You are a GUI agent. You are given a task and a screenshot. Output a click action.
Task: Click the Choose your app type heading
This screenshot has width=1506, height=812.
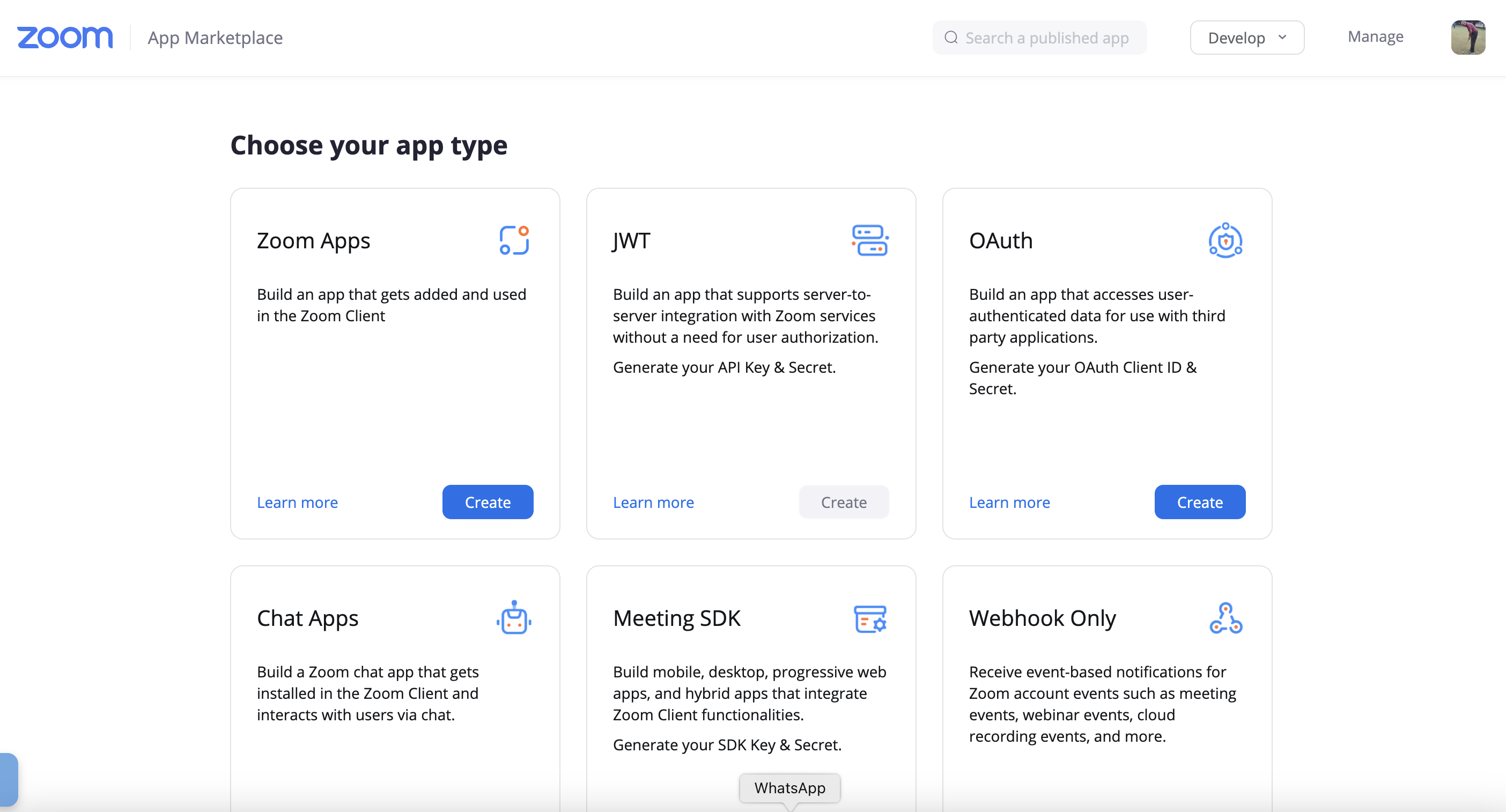pyautogui.click(x=369, y=145)
